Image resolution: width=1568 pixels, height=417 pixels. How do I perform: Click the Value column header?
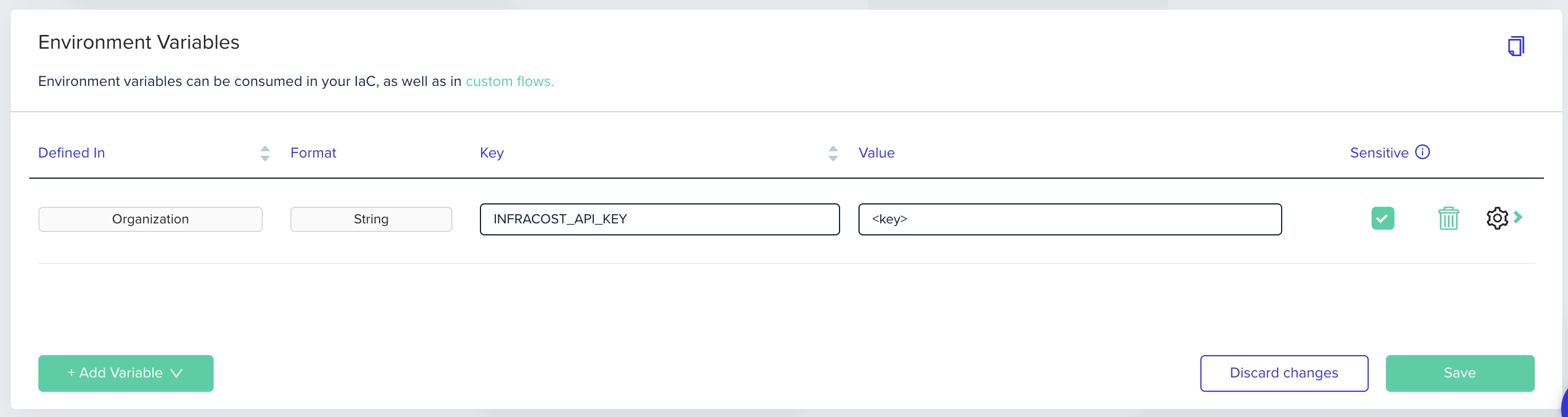[x=876, y=153]
